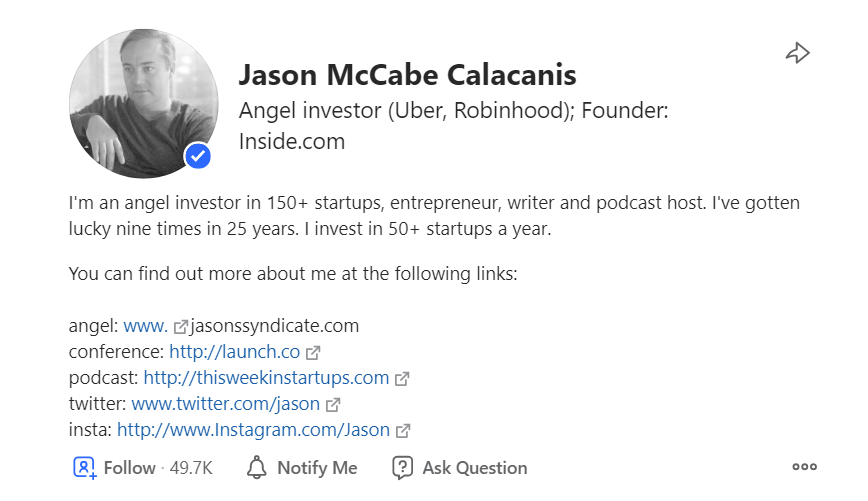Open the three-dots more options menu
Image resolution: width=868 pixels, height=501 pixels.
point(804,466)
